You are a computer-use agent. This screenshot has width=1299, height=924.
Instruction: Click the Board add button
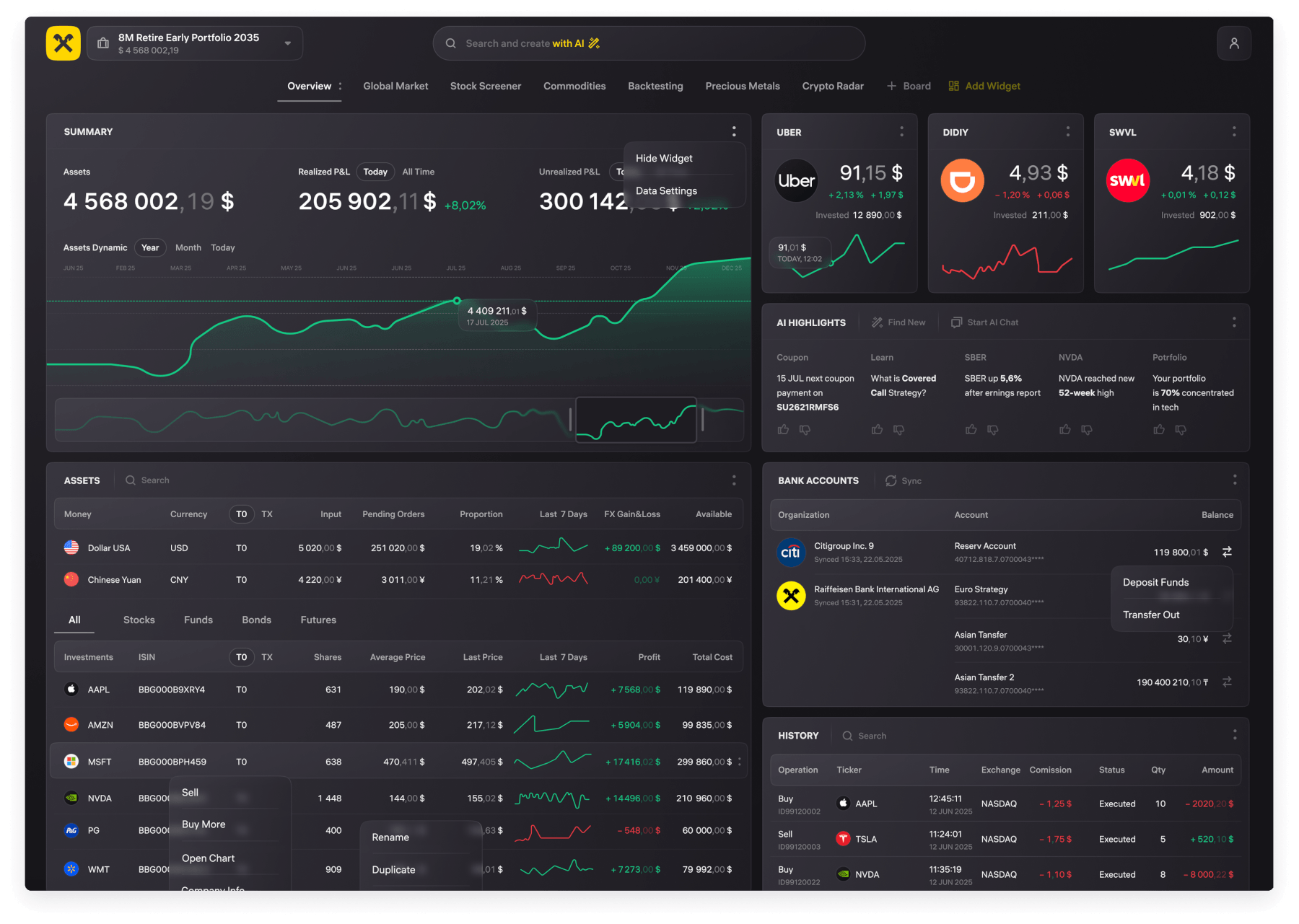point(909,86)
